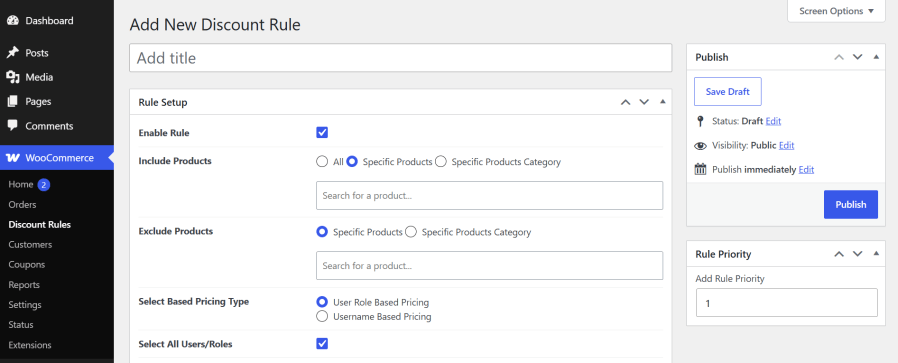Screen dimensions: 898x363
Task: Select Specific Products Category under Exclude Products
Action: [411, 232]
